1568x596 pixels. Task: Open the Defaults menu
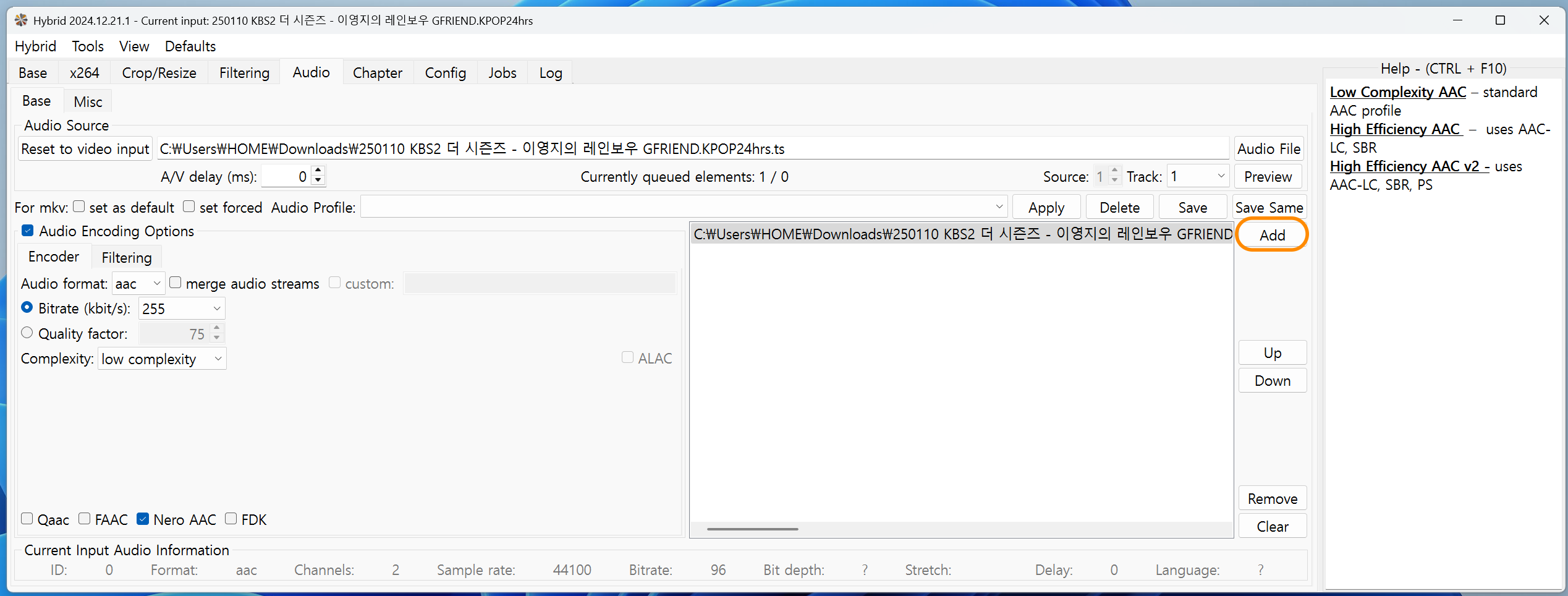[x=190, y=46]
